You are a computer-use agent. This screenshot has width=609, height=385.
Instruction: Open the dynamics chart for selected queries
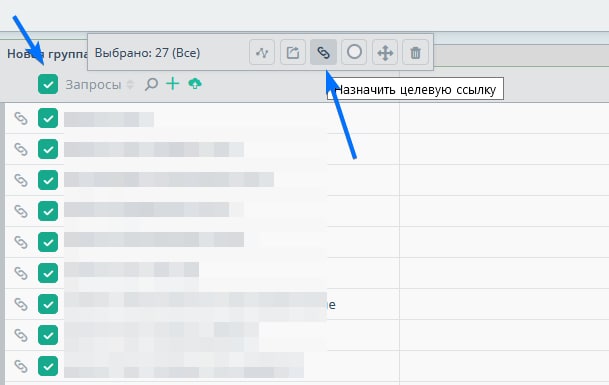pos(262,52)
